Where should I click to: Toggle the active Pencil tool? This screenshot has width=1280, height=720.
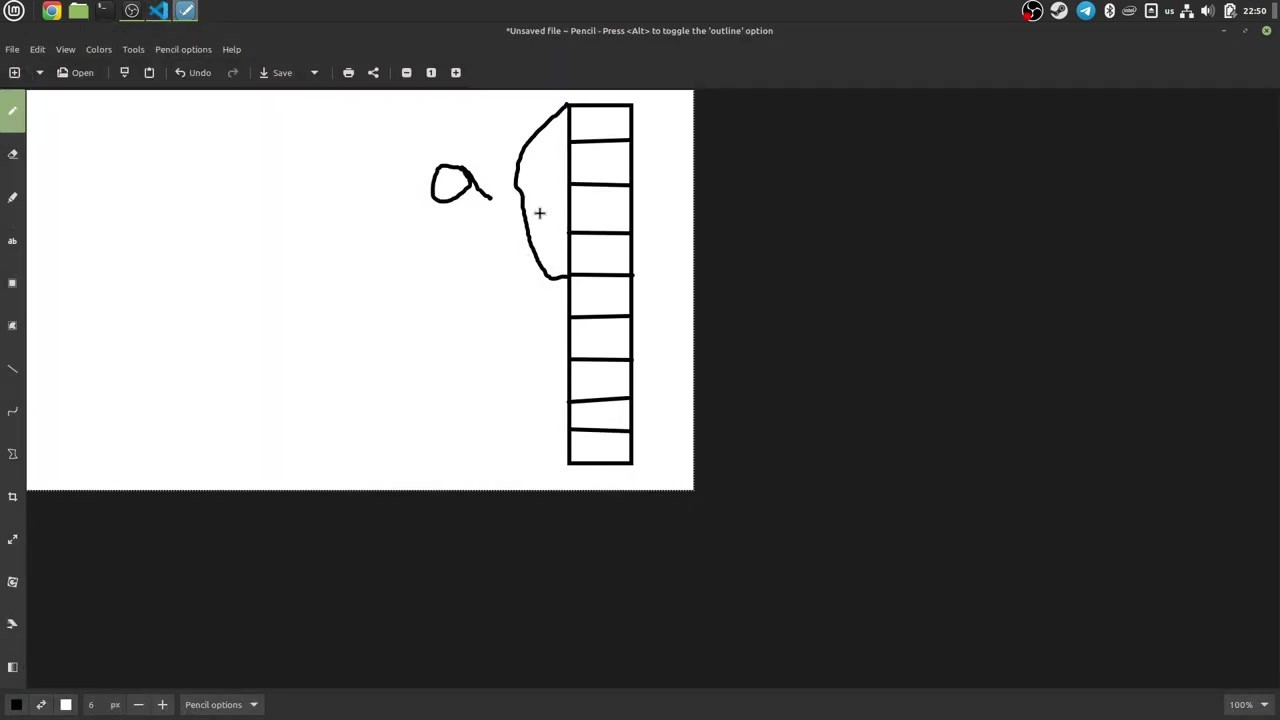[x=13, y=111]
